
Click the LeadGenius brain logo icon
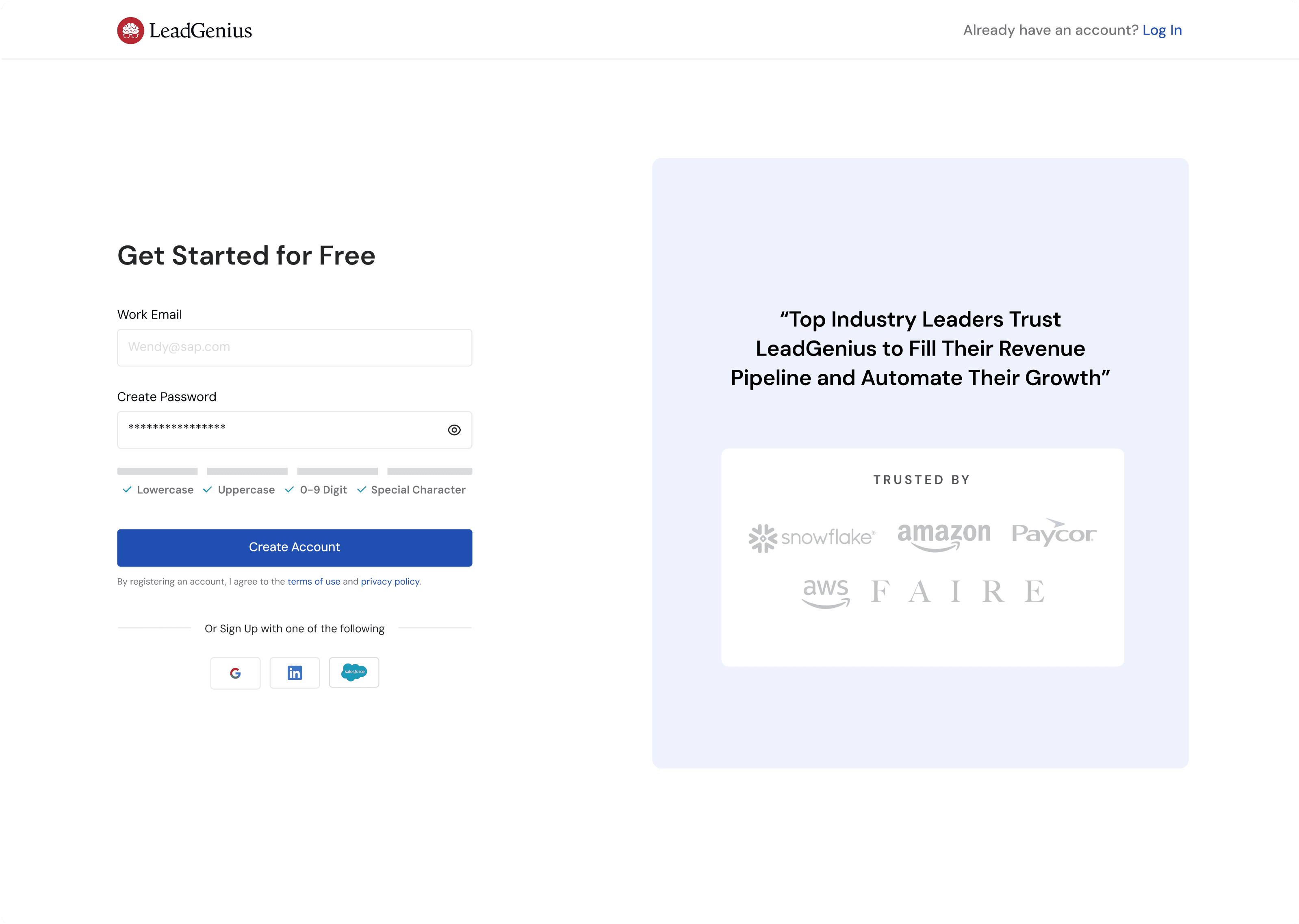(130, 31)
